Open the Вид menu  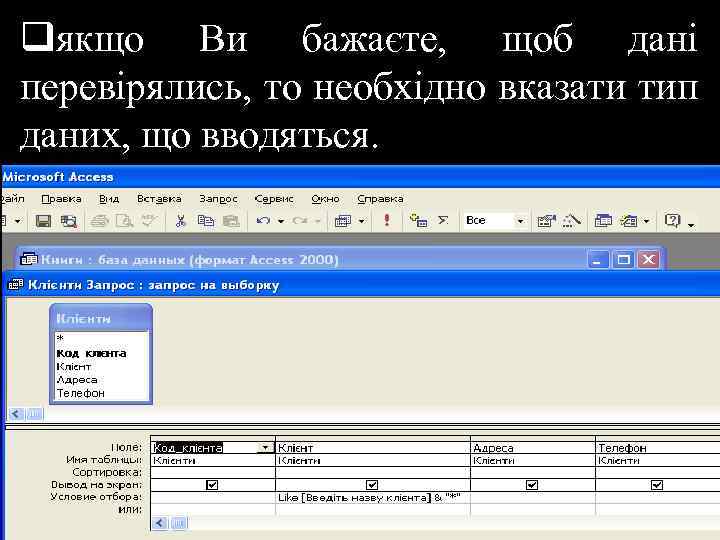pos(109,199)
